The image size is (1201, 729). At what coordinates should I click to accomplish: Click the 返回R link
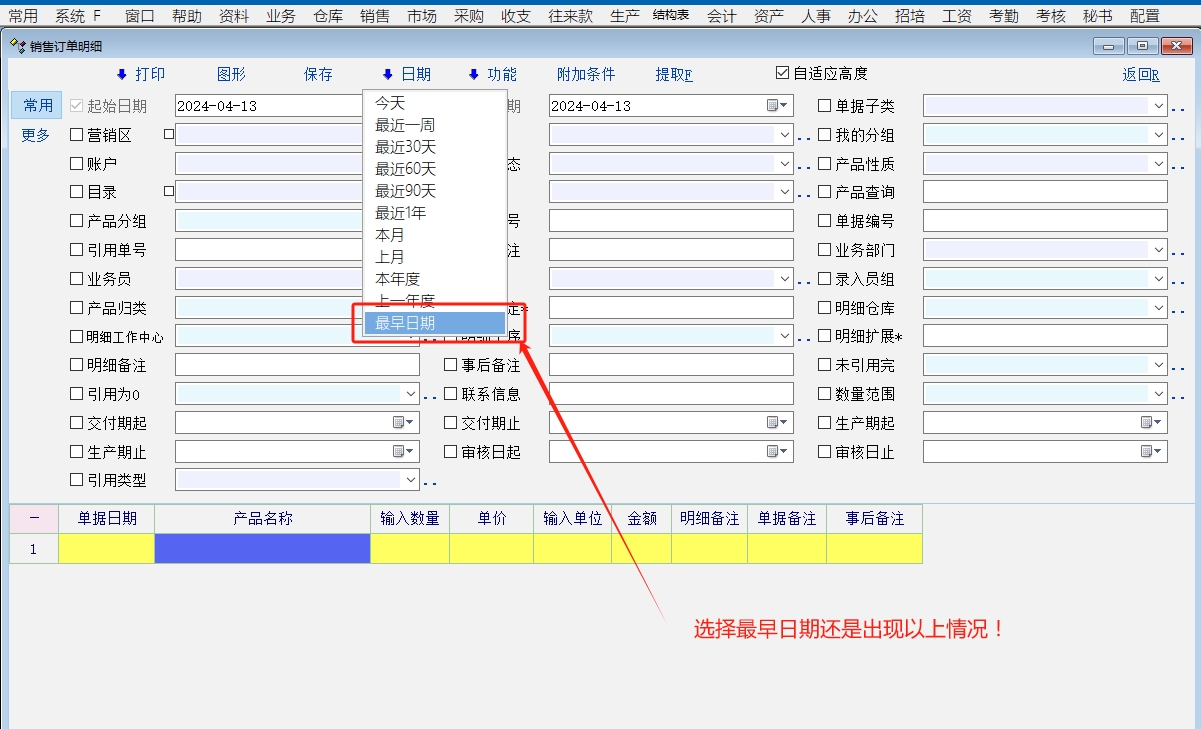coord(1140,75)
